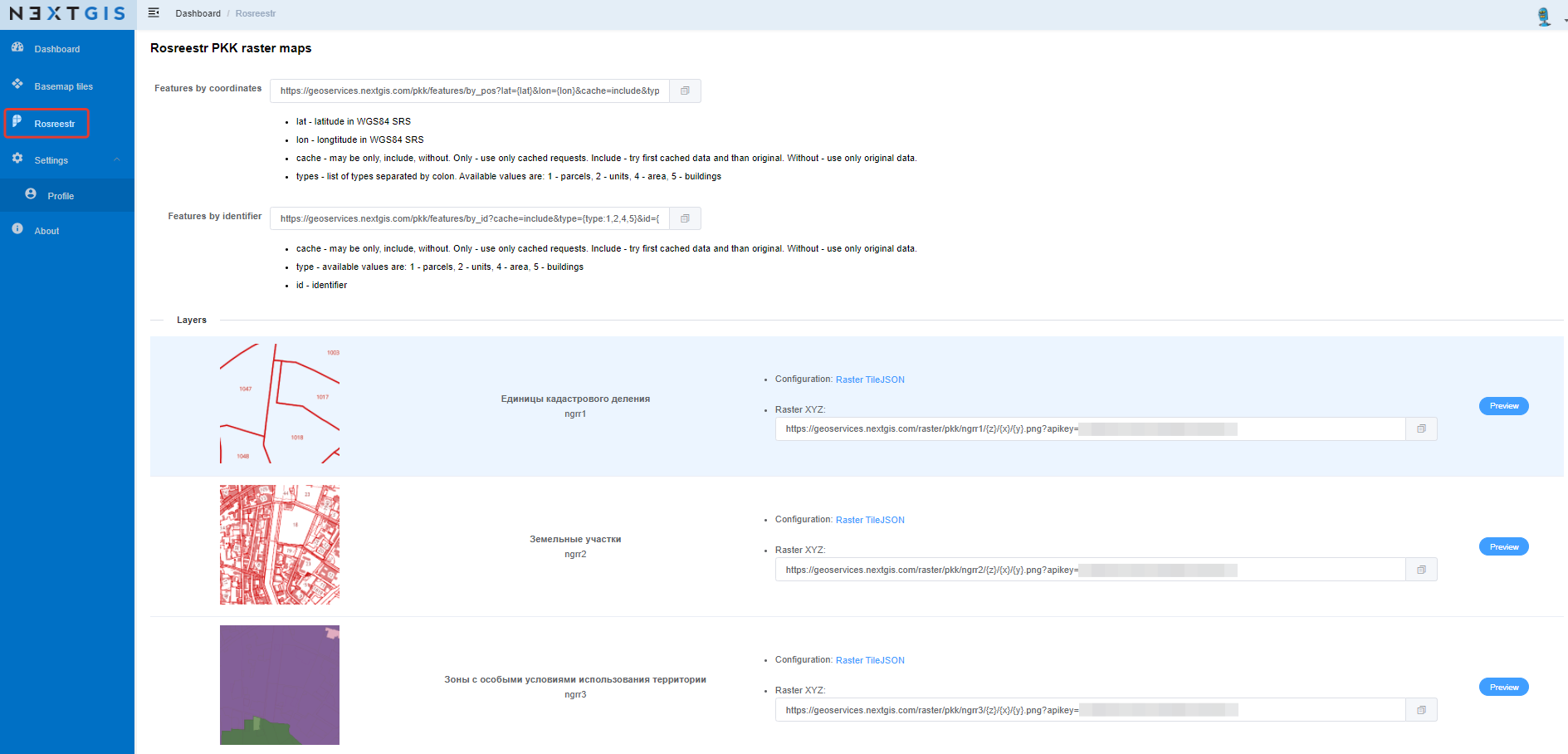Click the 'ngrr2' layer code text

(575, 554)
